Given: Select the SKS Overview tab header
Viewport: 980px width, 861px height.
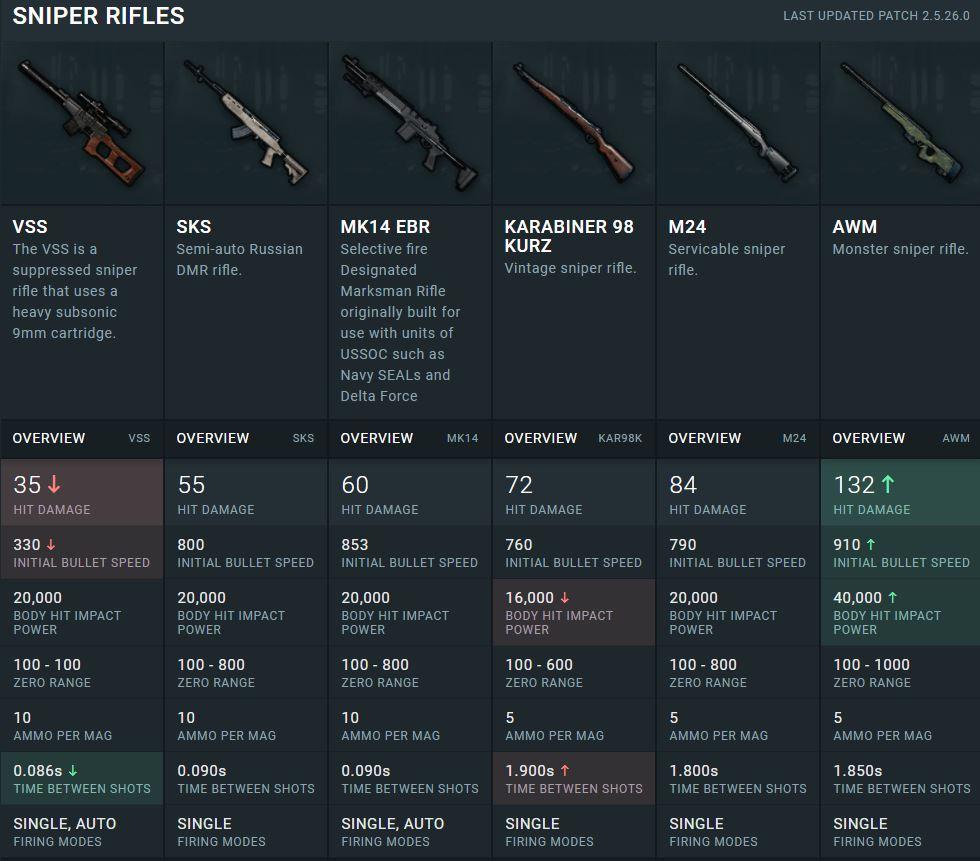Looking at the screenshot, I should tap(246, 438).
